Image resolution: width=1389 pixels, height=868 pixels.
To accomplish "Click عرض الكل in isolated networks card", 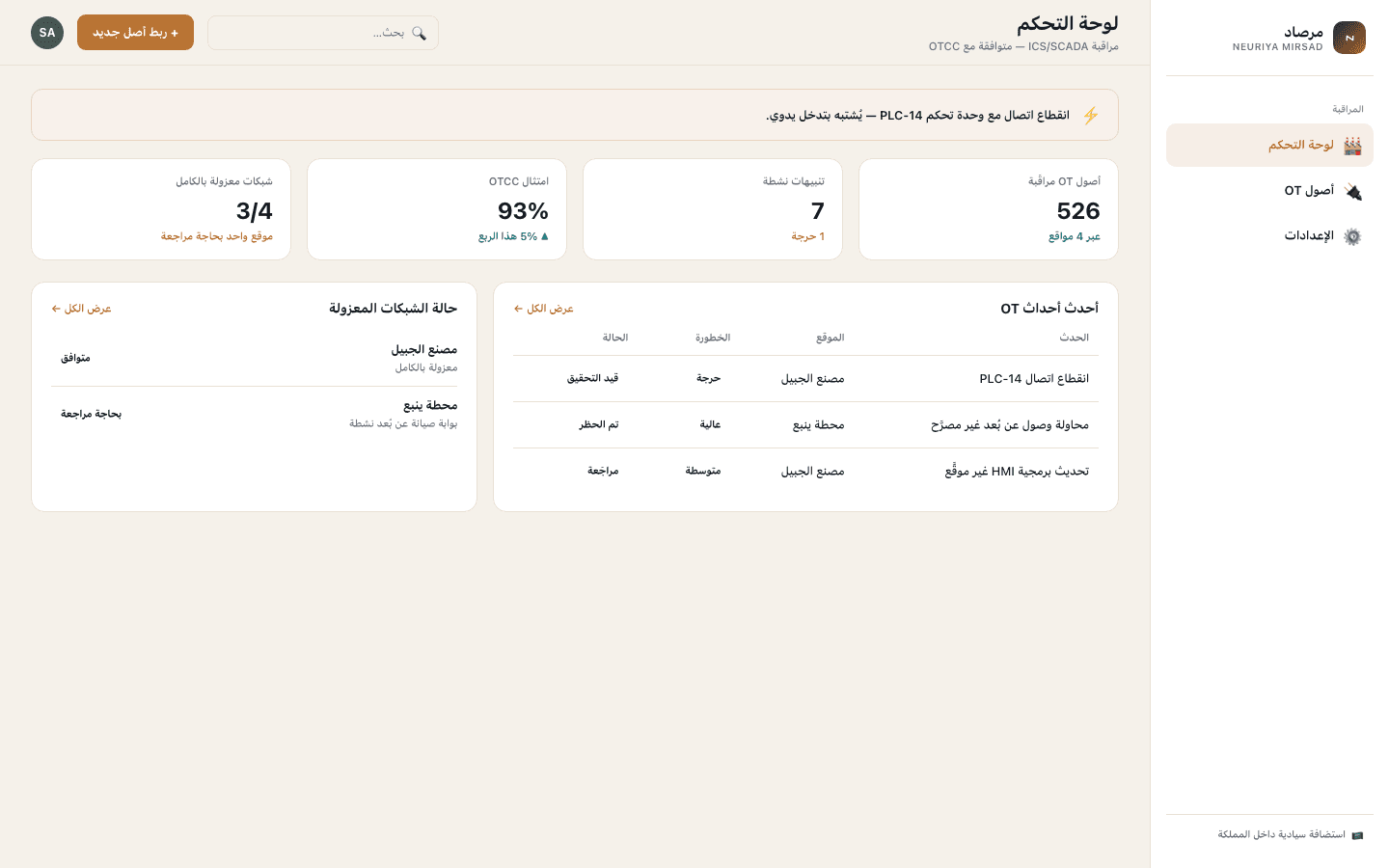I will point(82,309).
